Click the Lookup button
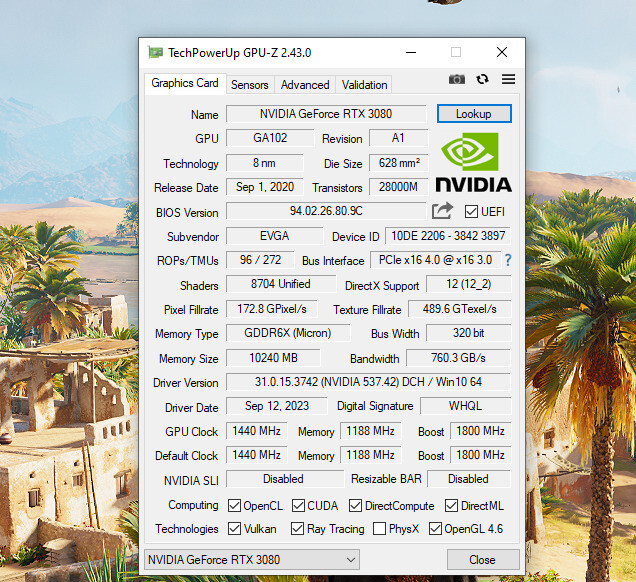Image resolution: width=636 pixels, height=582 pixels. [474, 114]
